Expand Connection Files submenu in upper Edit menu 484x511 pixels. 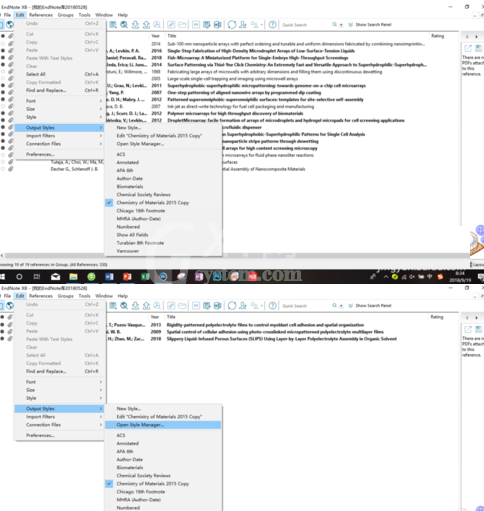click(59, 144)
